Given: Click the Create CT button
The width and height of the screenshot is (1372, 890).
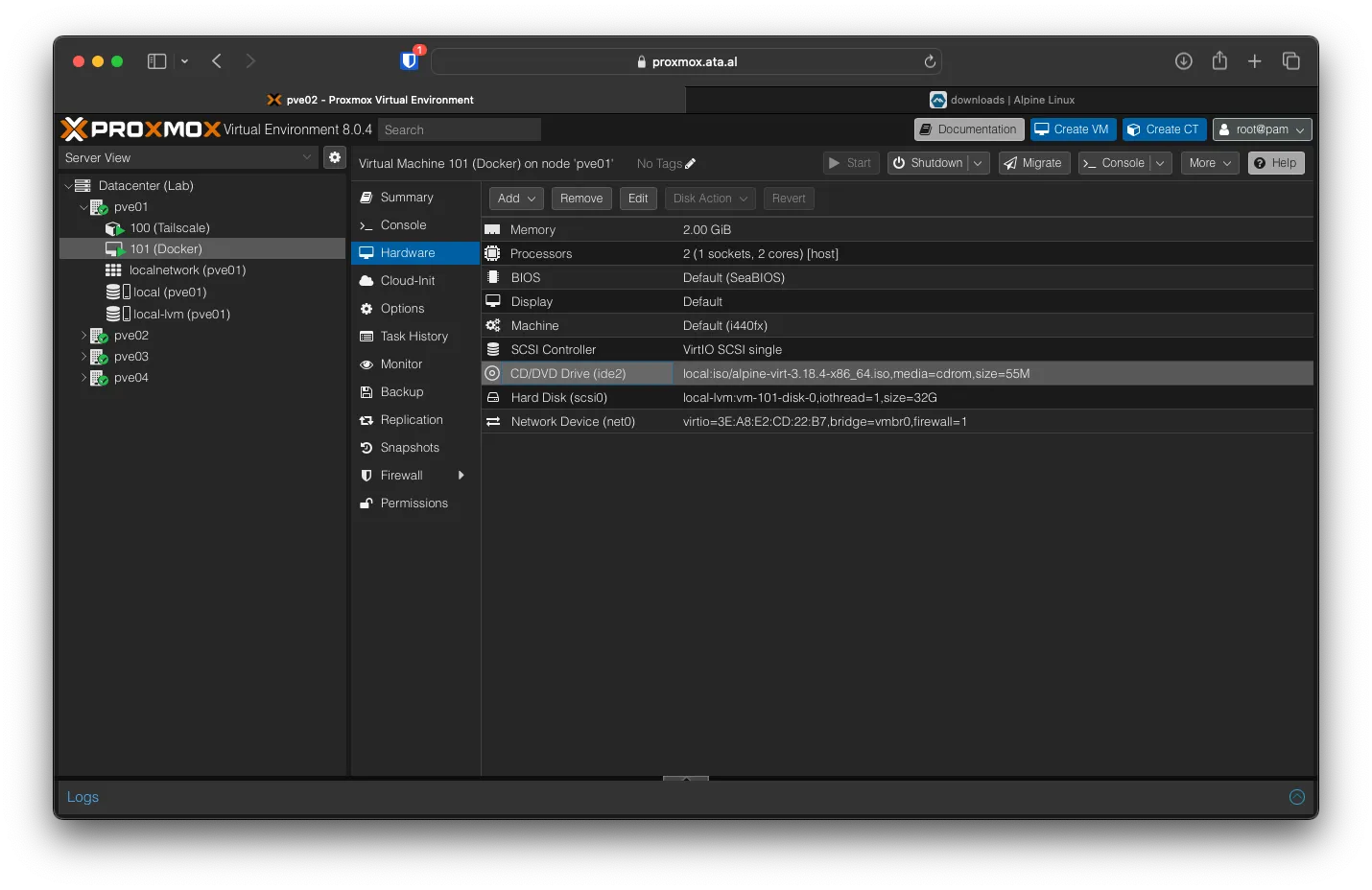Looking at the screenshot, I should [x=1164, y=129].
